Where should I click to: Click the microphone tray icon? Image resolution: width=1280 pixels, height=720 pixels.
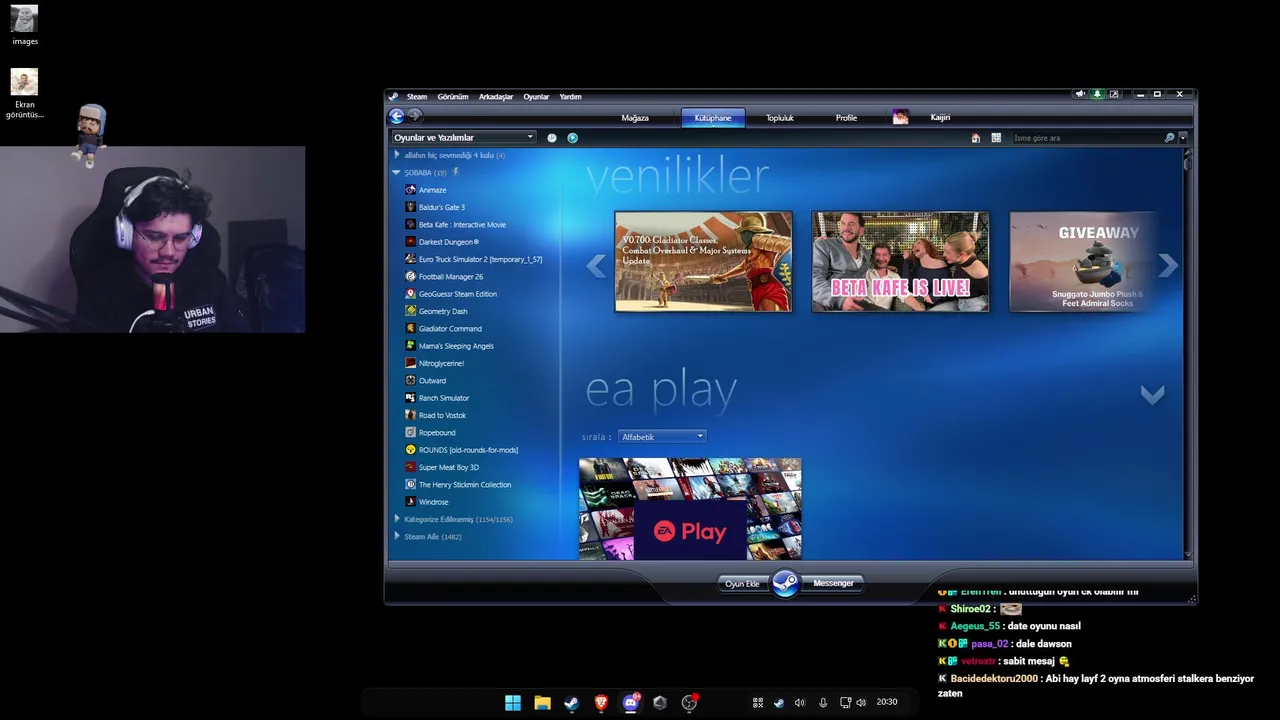[x=823, y=703]
